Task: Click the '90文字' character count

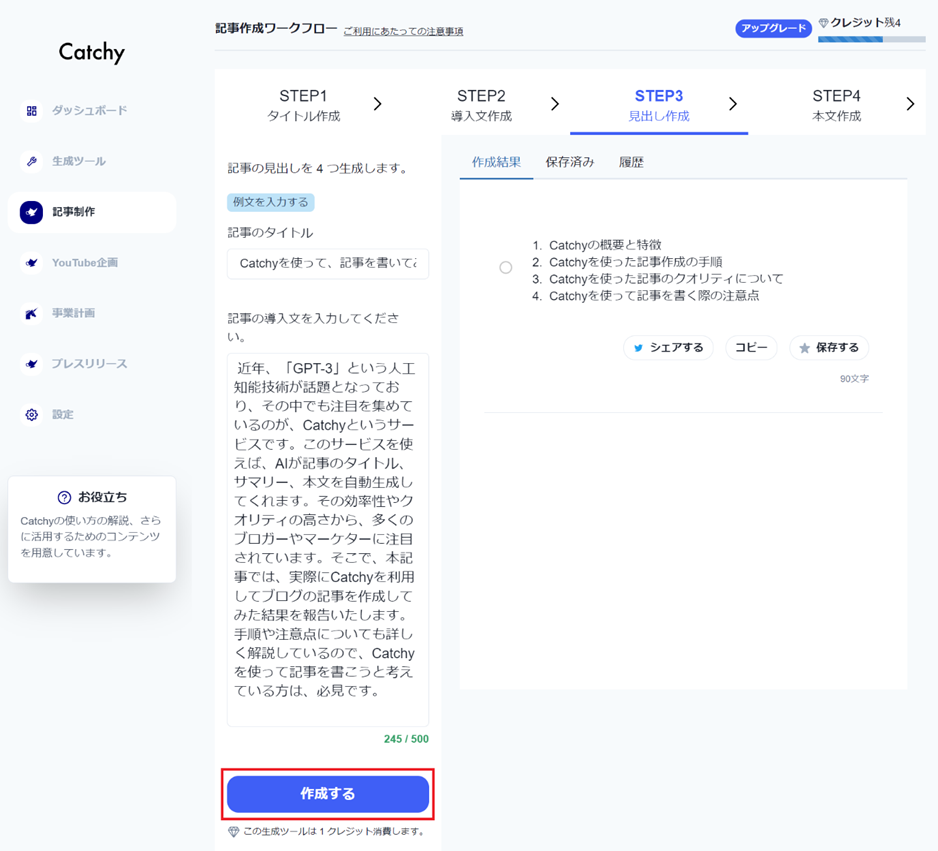Action: 854,379
